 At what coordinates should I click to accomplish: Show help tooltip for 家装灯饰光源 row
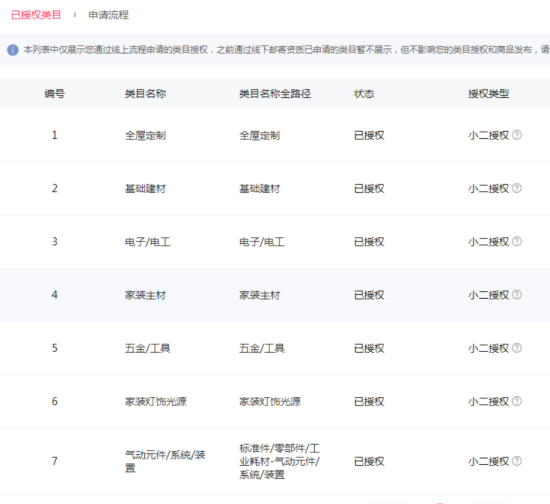tap(517, 401)
